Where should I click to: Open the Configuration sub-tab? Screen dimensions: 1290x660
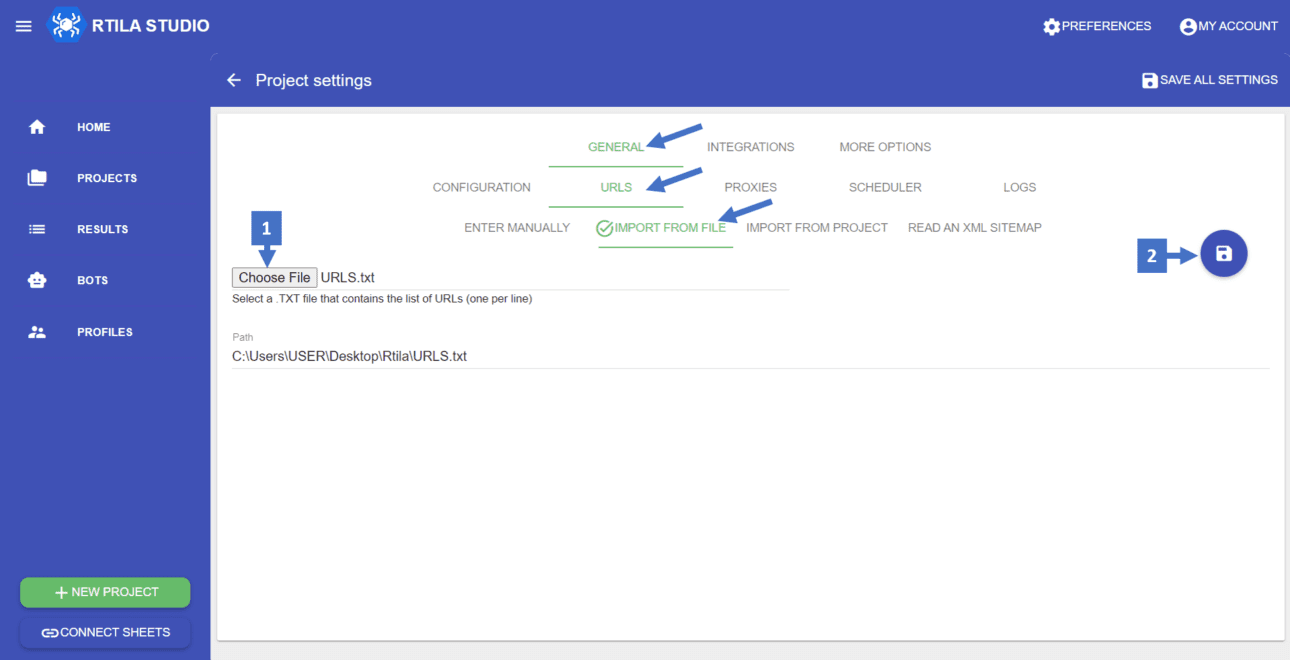pos(482,187)
